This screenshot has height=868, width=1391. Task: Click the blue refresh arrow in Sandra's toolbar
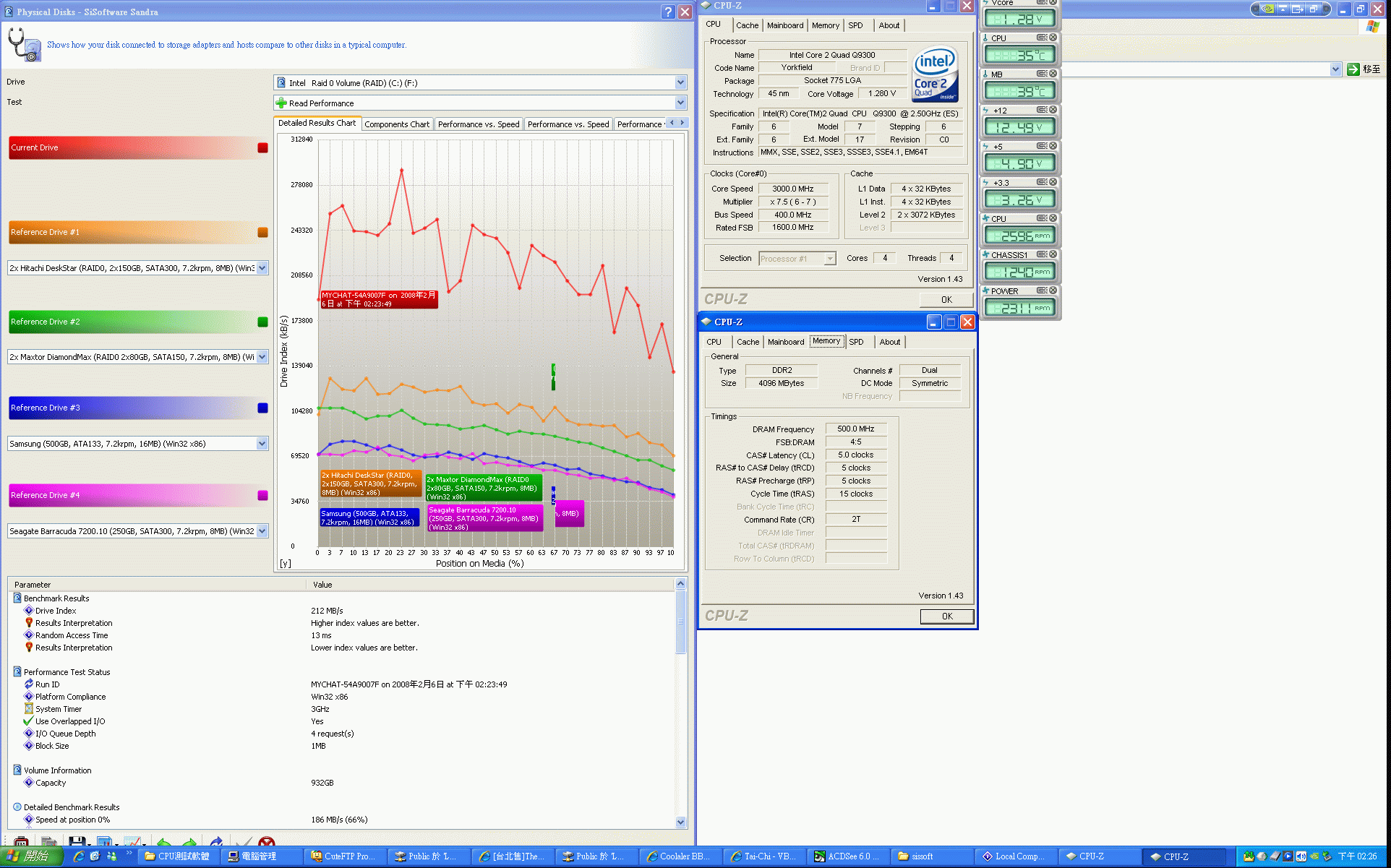[216, 842]
